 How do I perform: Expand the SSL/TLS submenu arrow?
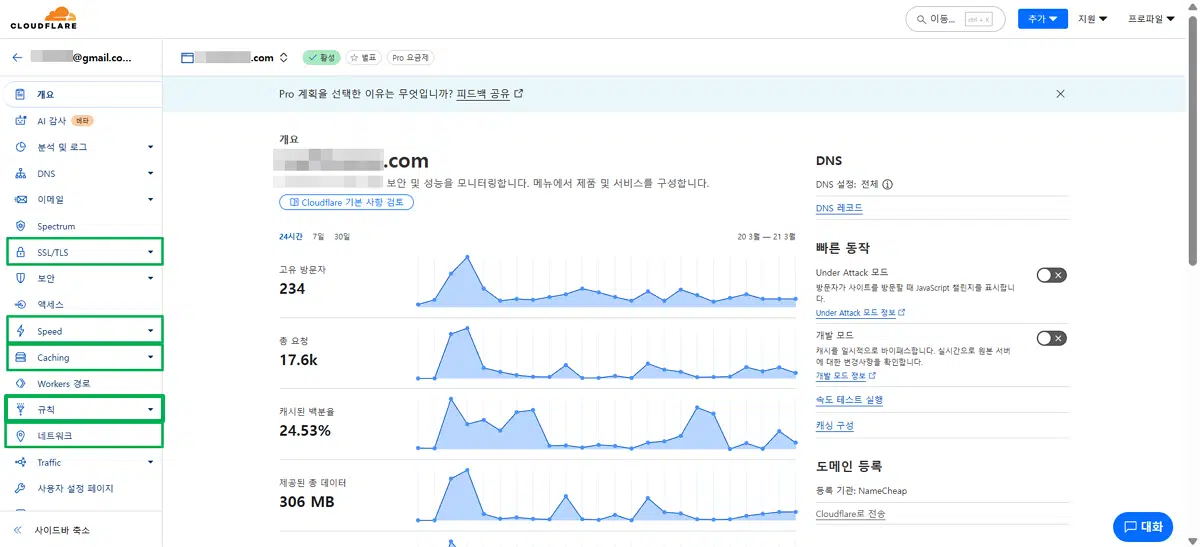(151, 252)
